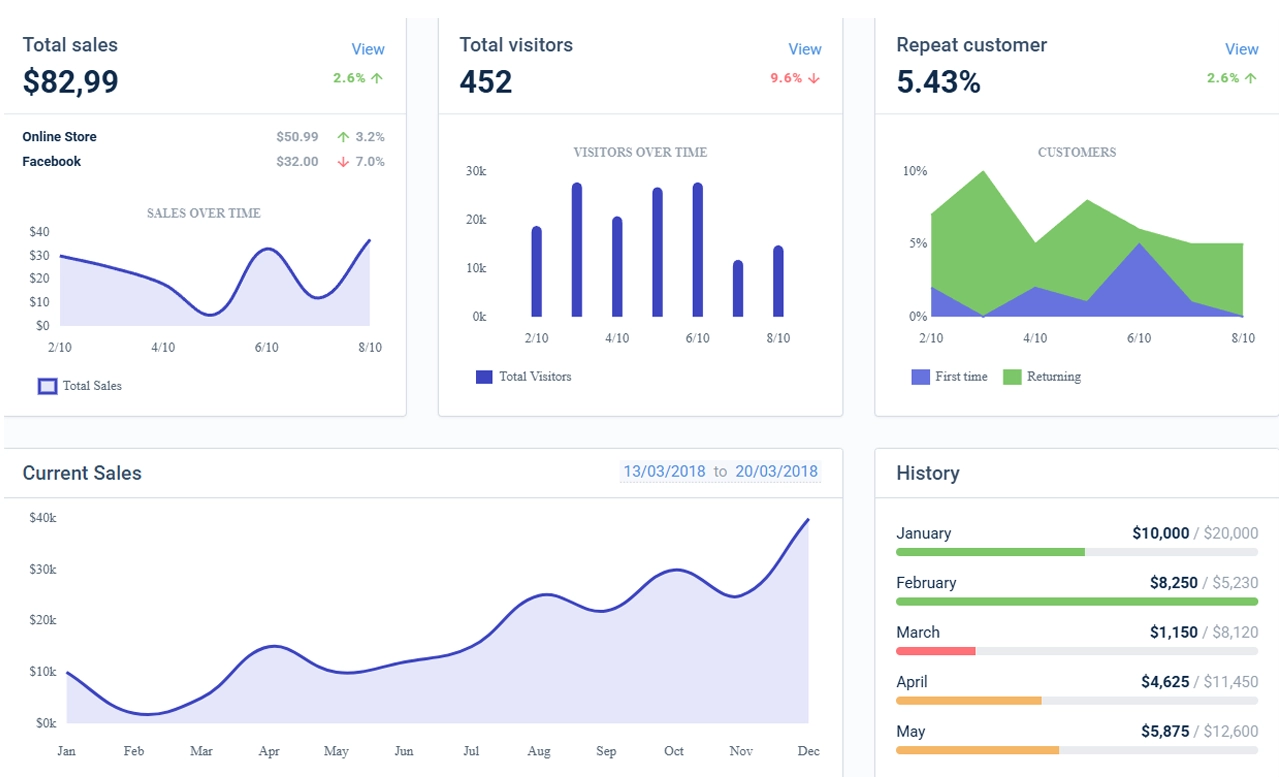Toggle the Total Visitors legend swatch
Screen dimensions: 1279x777
(x=484, y=377)
